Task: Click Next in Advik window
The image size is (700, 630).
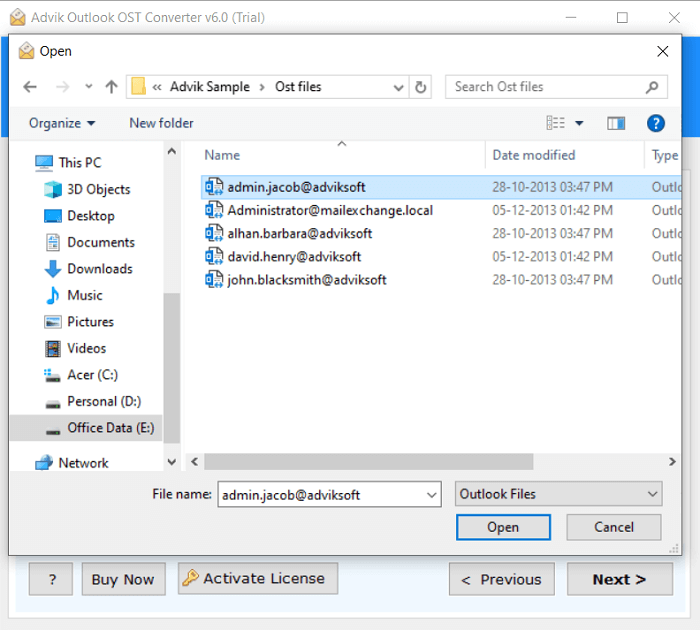Action: click(x=620, y=579)
